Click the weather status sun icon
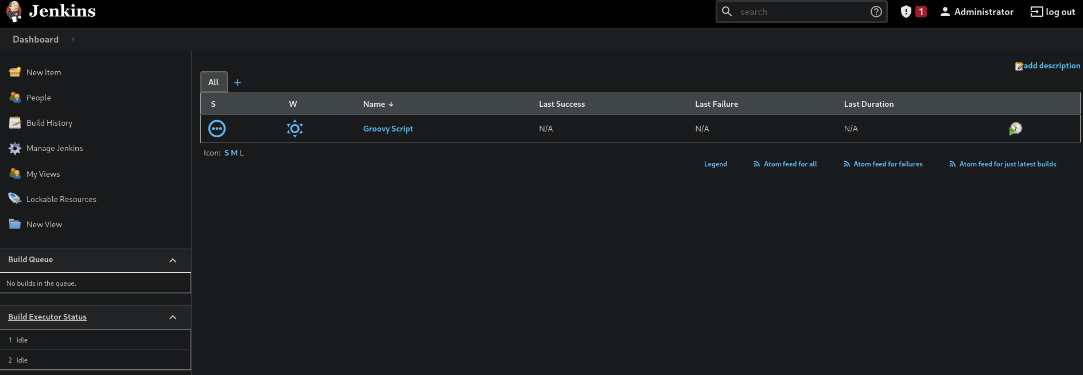 pos(295,128)
